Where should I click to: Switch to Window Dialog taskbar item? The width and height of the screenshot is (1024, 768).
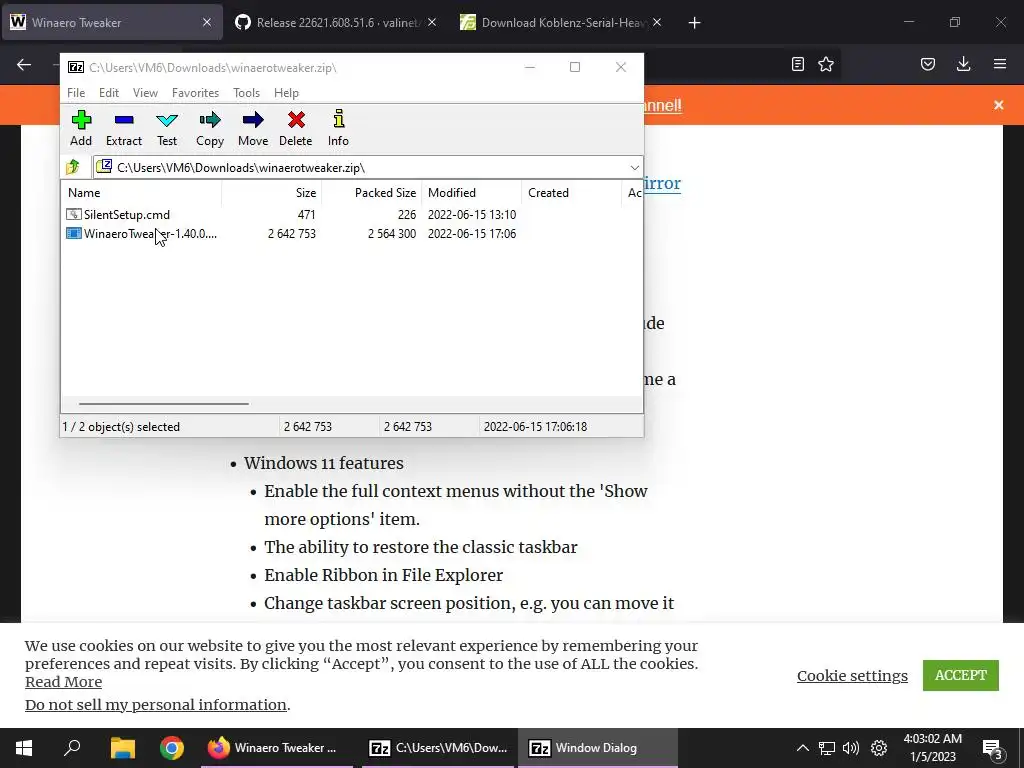coord(598,748)
